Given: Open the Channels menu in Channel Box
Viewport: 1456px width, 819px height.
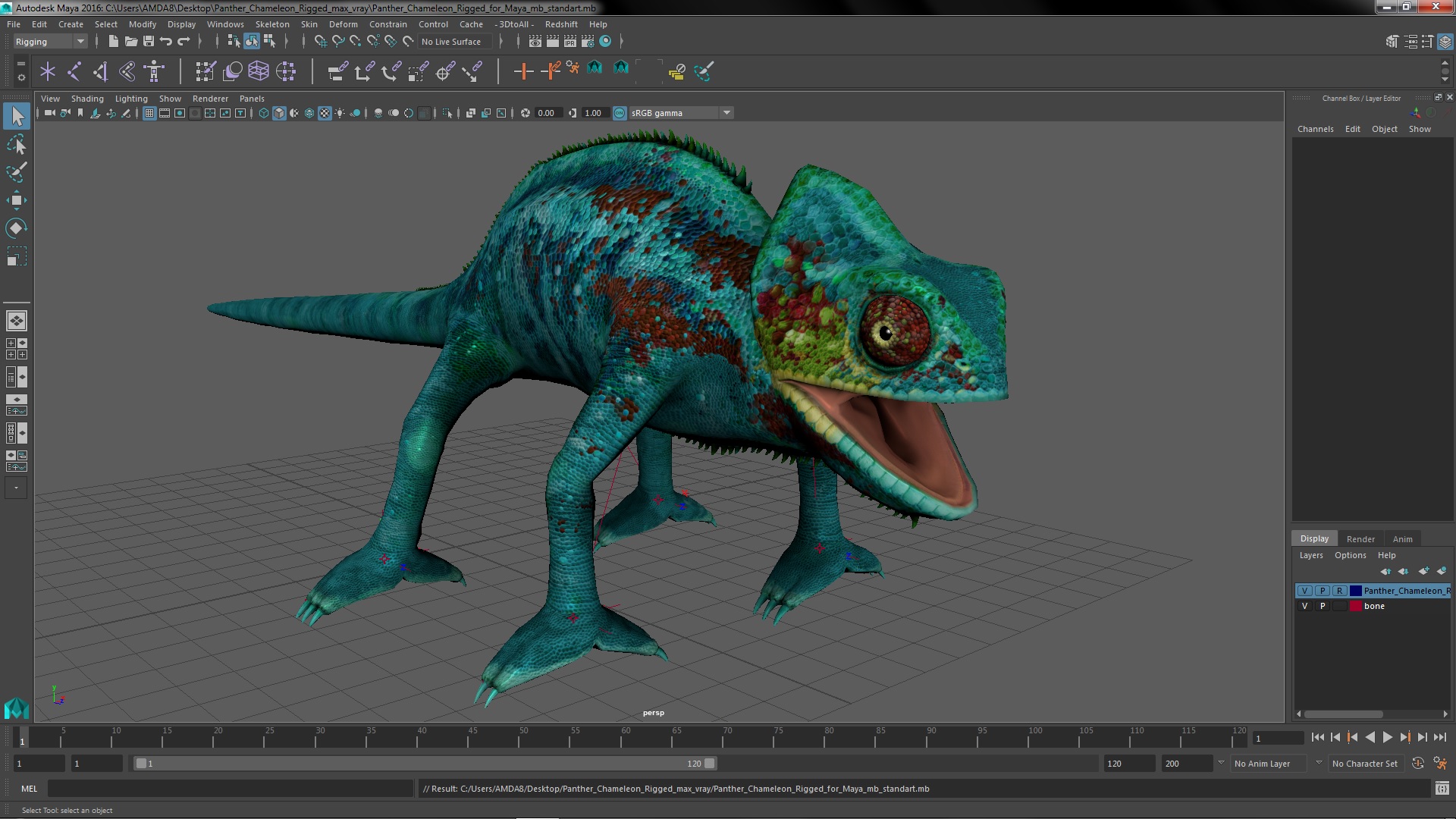Looking at the screenshot, I should point(1315,129).
